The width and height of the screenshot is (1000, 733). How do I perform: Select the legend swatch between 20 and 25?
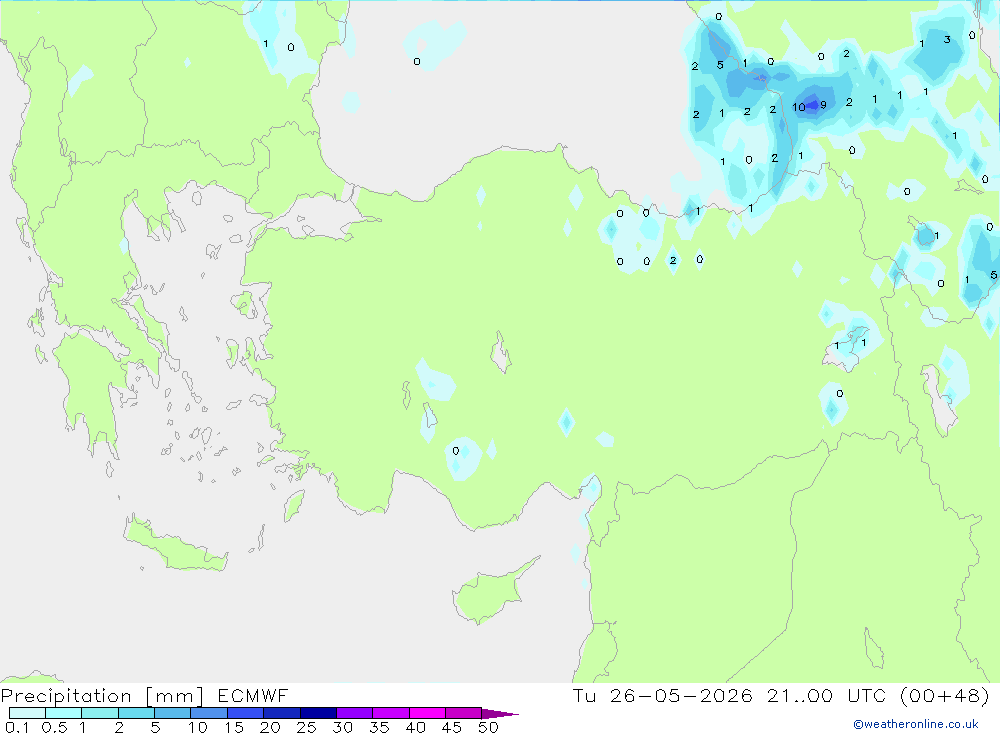click(x=281, y=713)
